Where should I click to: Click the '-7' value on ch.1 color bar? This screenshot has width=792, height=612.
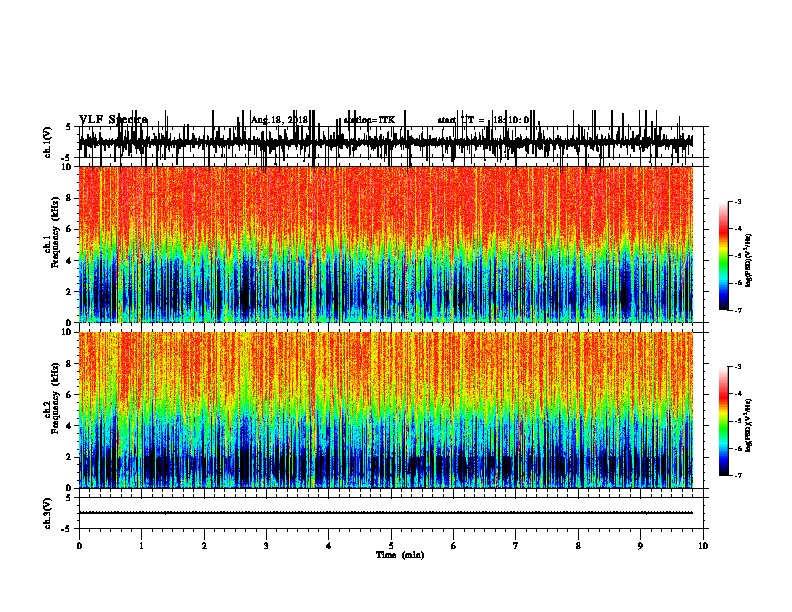(737, 310)
